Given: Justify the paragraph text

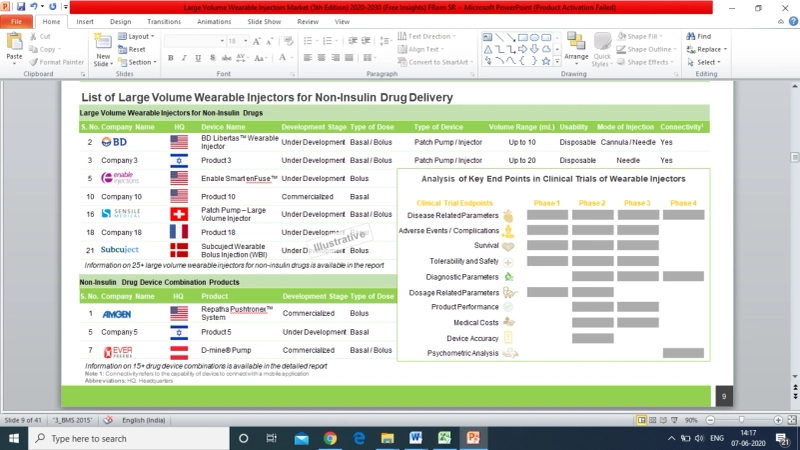Looking at the screenshot, I should 349,58.
